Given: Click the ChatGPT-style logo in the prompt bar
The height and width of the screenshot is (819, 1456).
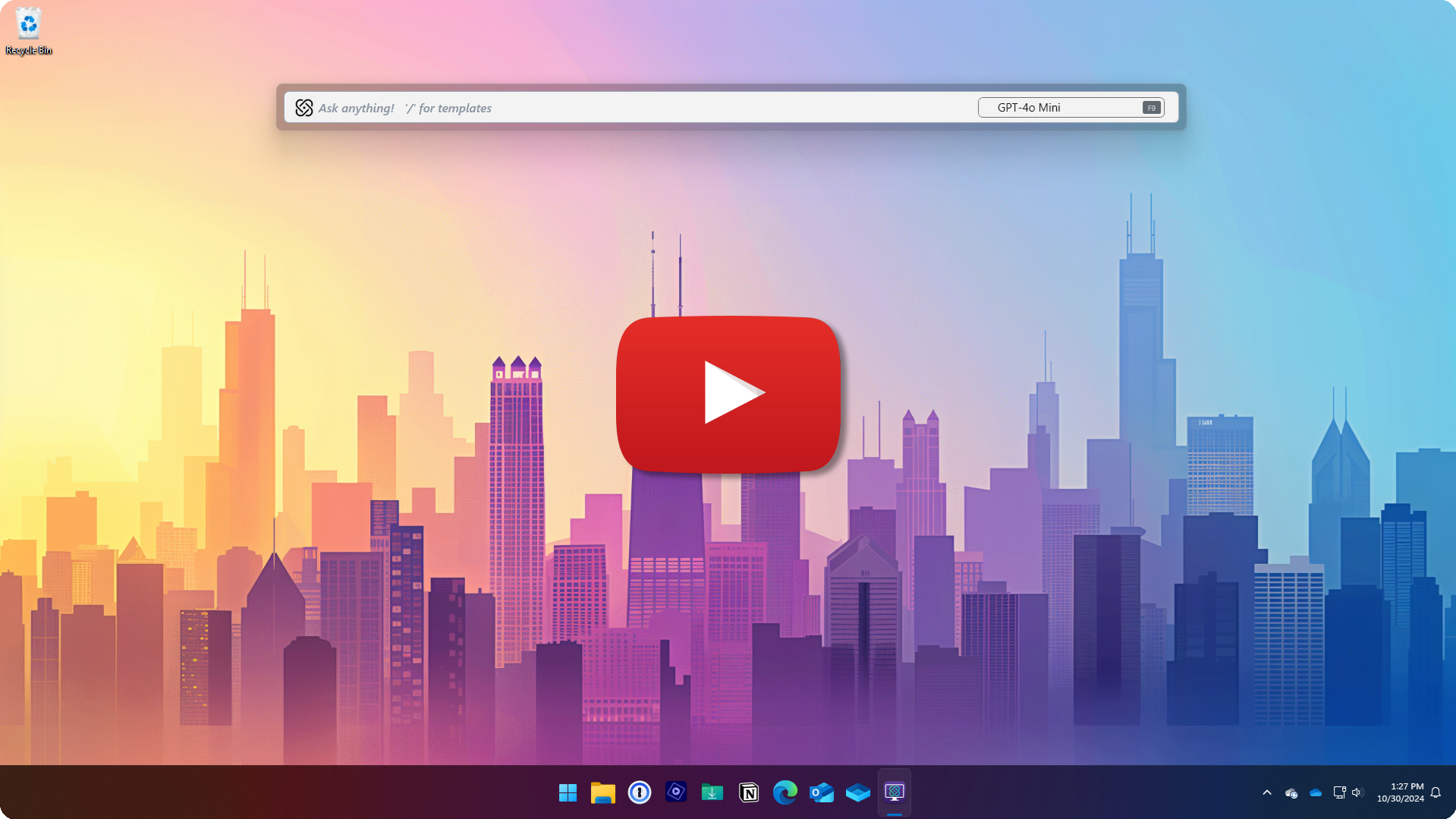Looking at the screenshot, I should coord(304,108).
